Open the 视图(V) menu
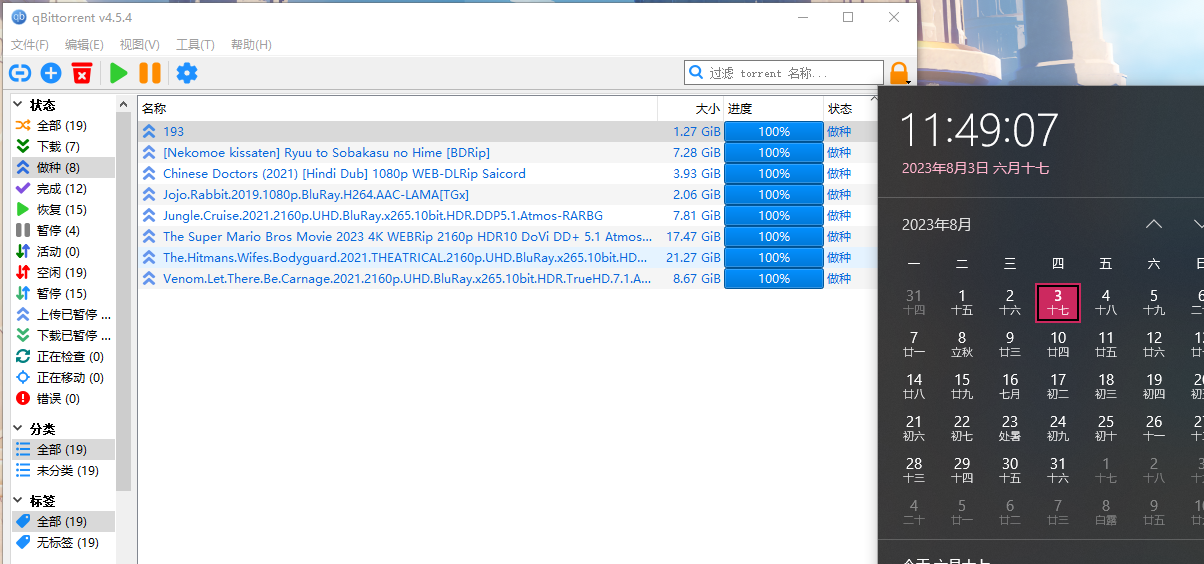The image size is (1204, 564). click(x=139, y=45)
